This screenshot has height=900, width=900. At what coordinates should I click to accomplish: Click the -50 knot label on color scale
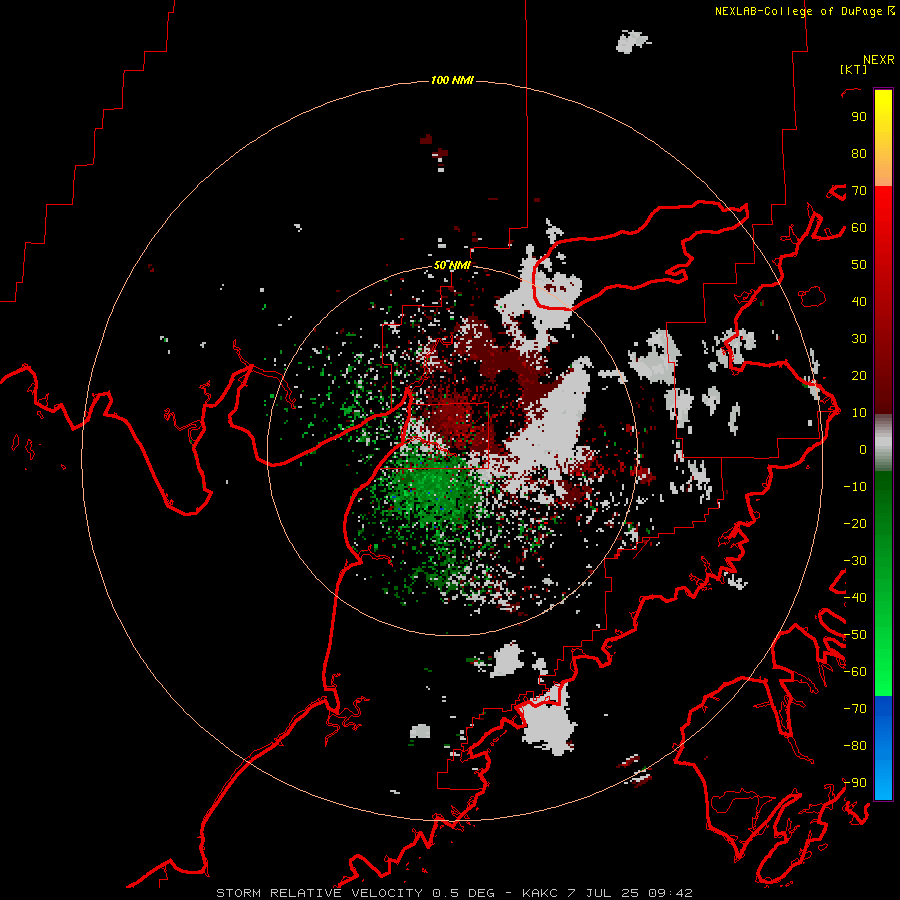[855, 635]
